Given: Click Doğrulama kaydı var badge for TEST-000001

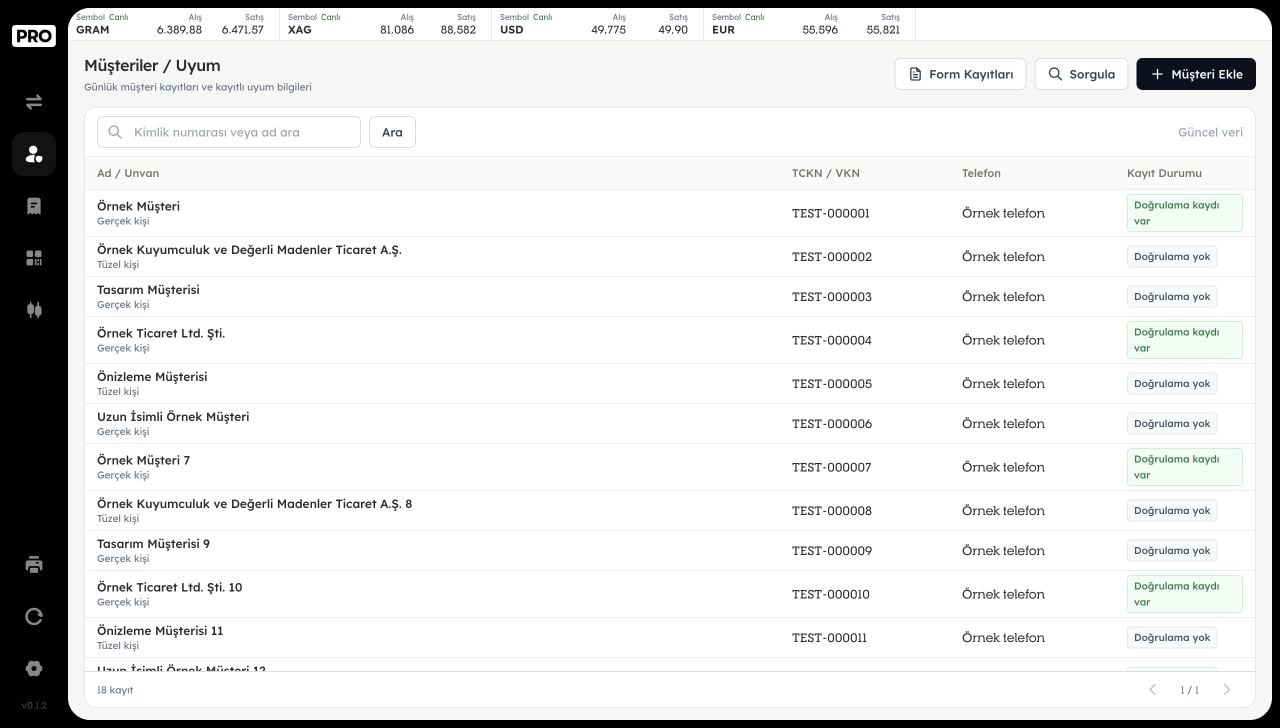Looking at the screenshot, I should 1185,213.
